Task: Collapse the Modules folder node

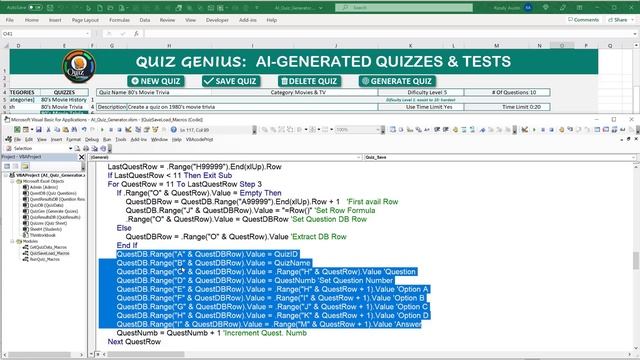Action: pos(13,241)
